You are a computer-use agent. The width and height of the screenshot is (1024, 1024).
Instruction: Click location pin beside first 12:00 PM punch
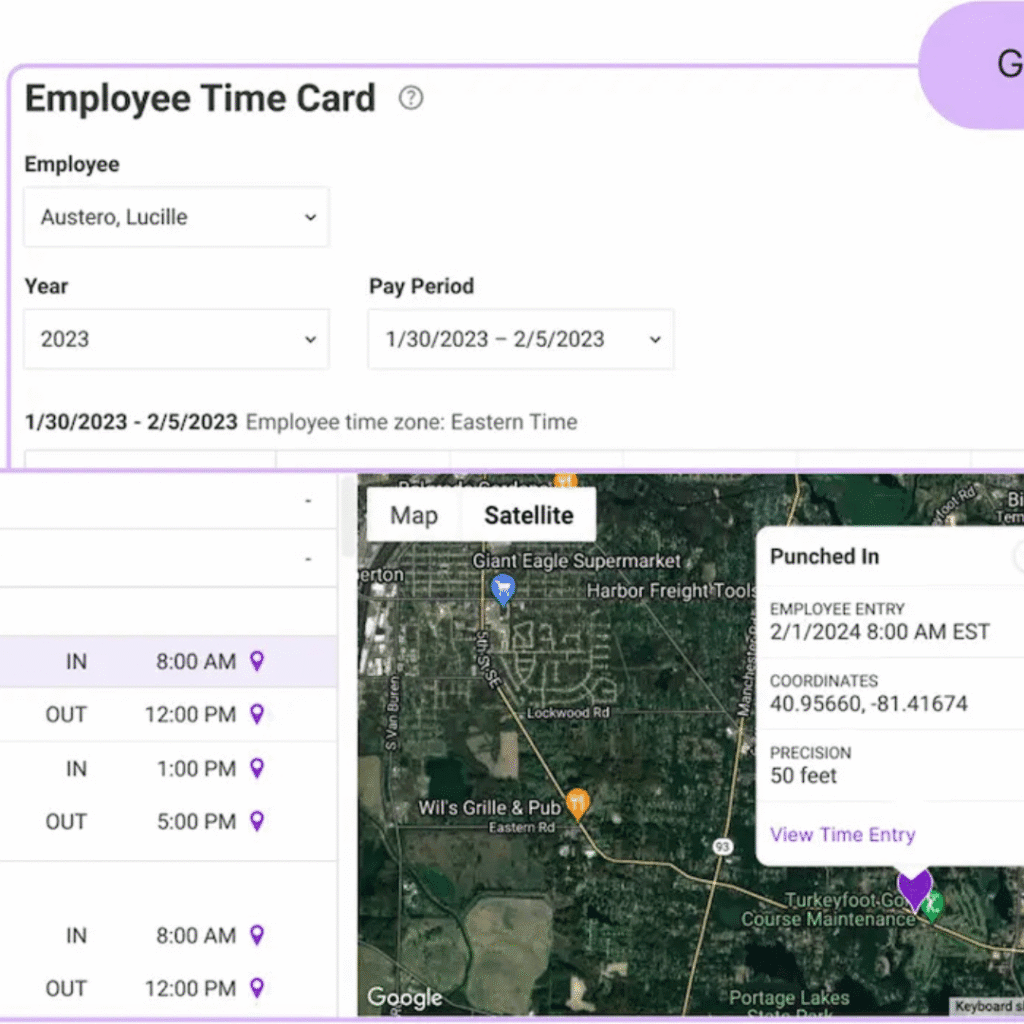click(x=257, y=714)
